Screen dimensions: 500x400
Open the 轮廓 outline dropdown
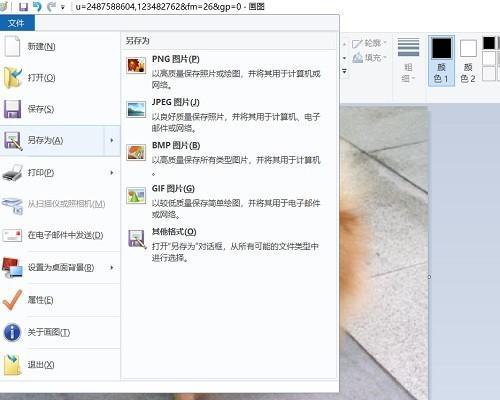point(369,43)
